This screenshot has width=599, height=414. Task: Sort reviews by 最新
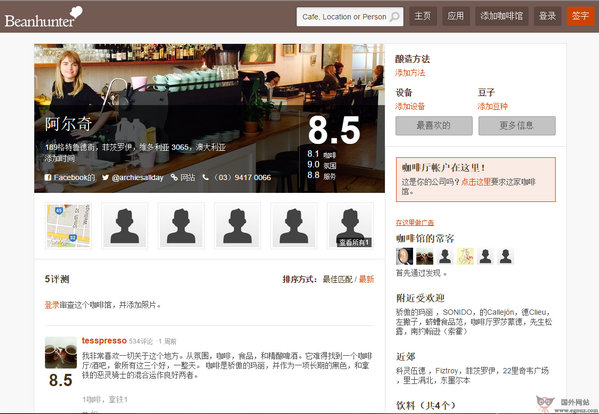366,279
